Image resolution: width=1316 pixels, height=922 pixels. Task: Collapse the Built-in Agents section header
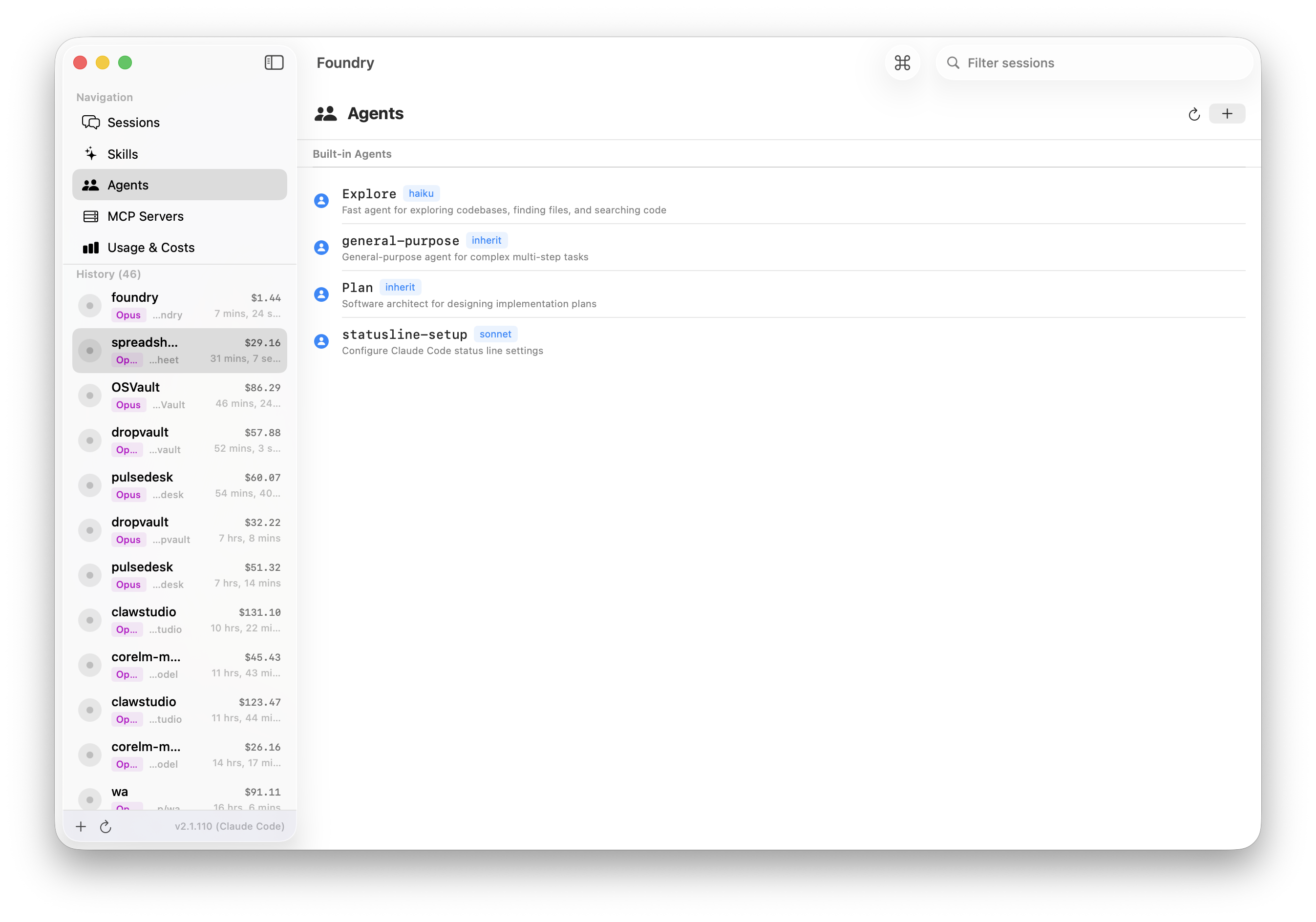352,153
